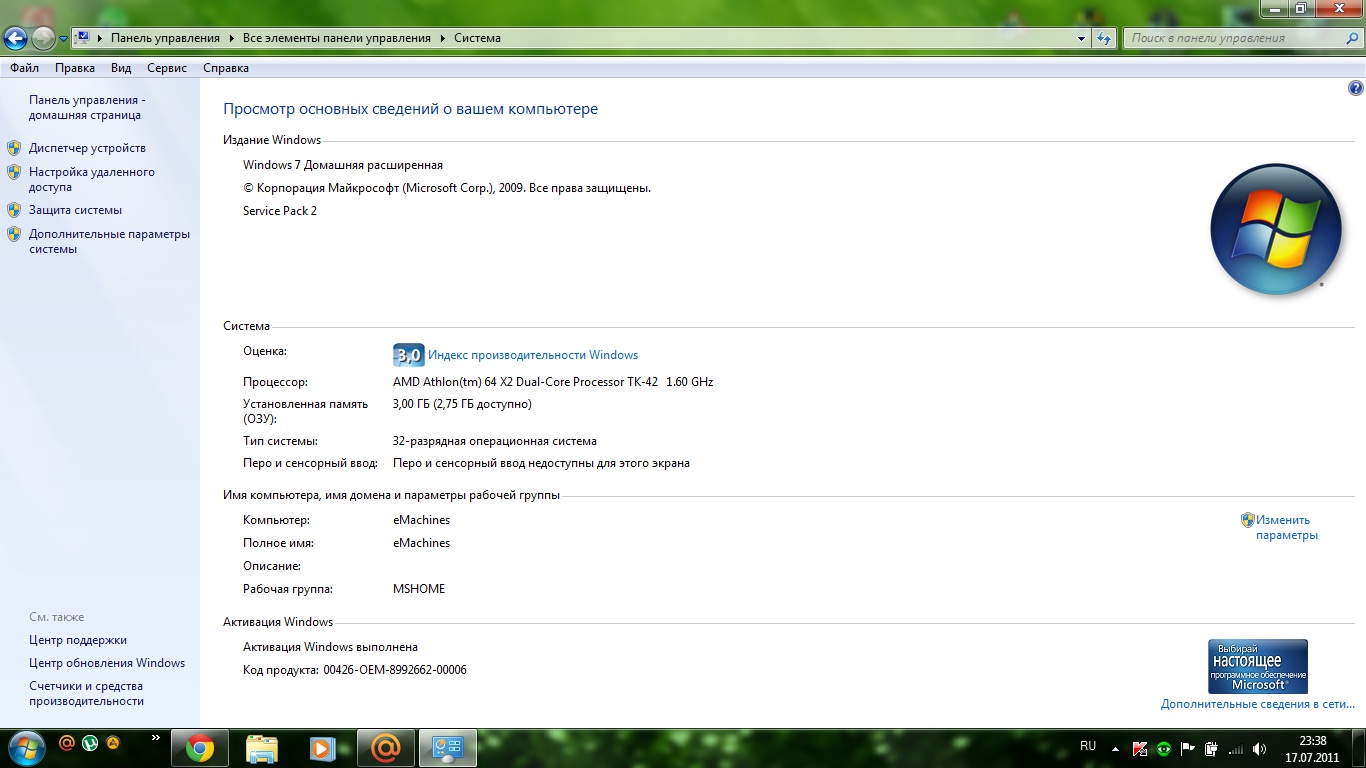Click the genuine Microsoft software badge
This screenshot has width=1366, height=768.
[1258, 666]
